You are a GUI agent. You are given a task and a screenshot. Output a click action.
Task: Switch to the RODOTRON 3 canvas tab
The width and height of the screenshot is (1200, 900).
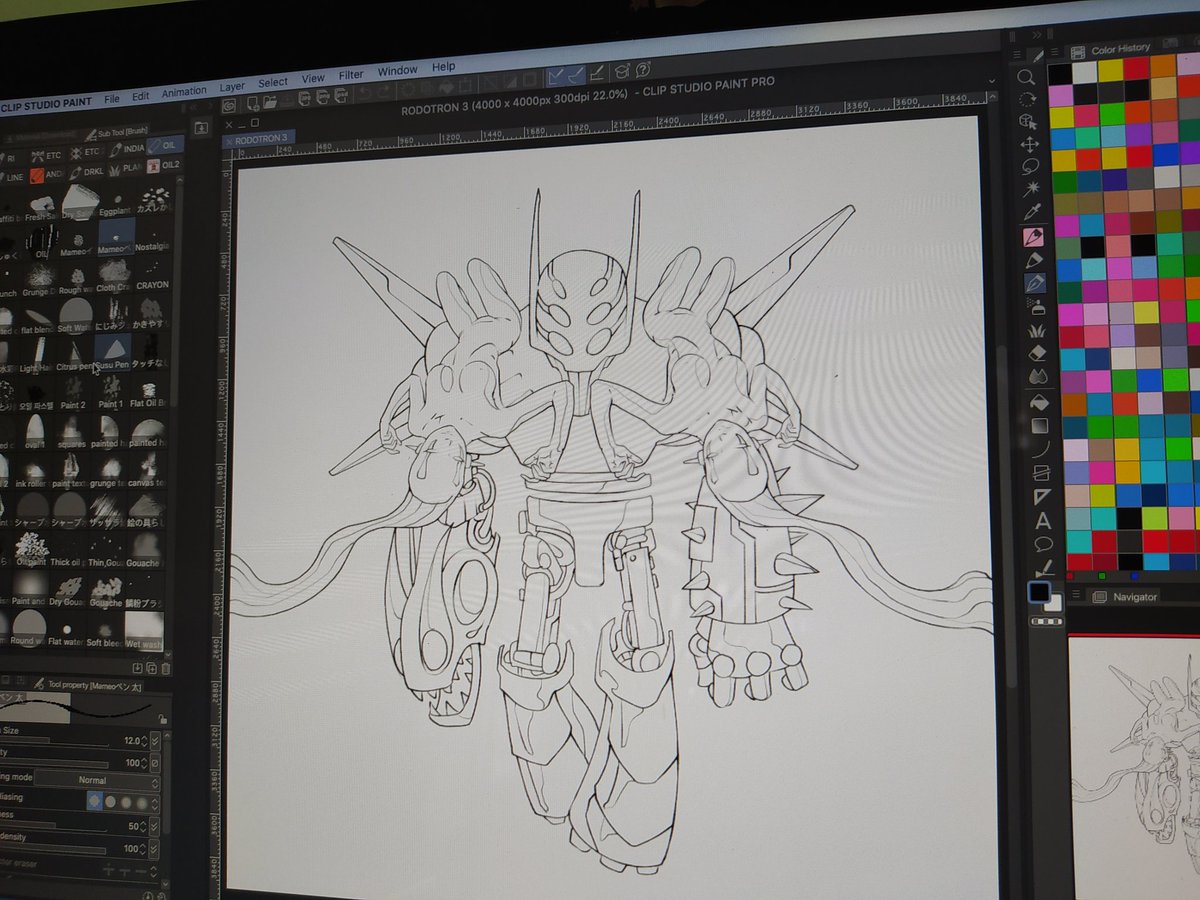261,138
